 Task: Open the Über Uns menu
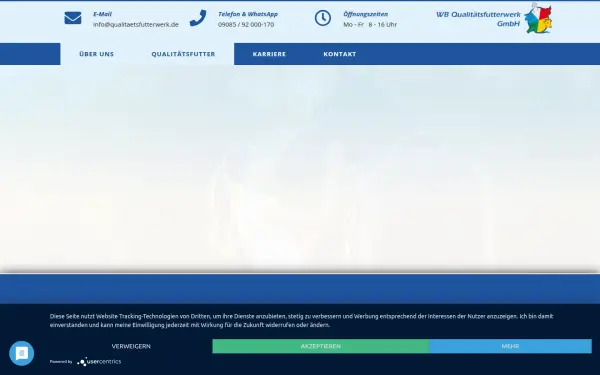(x=96, y=54)
